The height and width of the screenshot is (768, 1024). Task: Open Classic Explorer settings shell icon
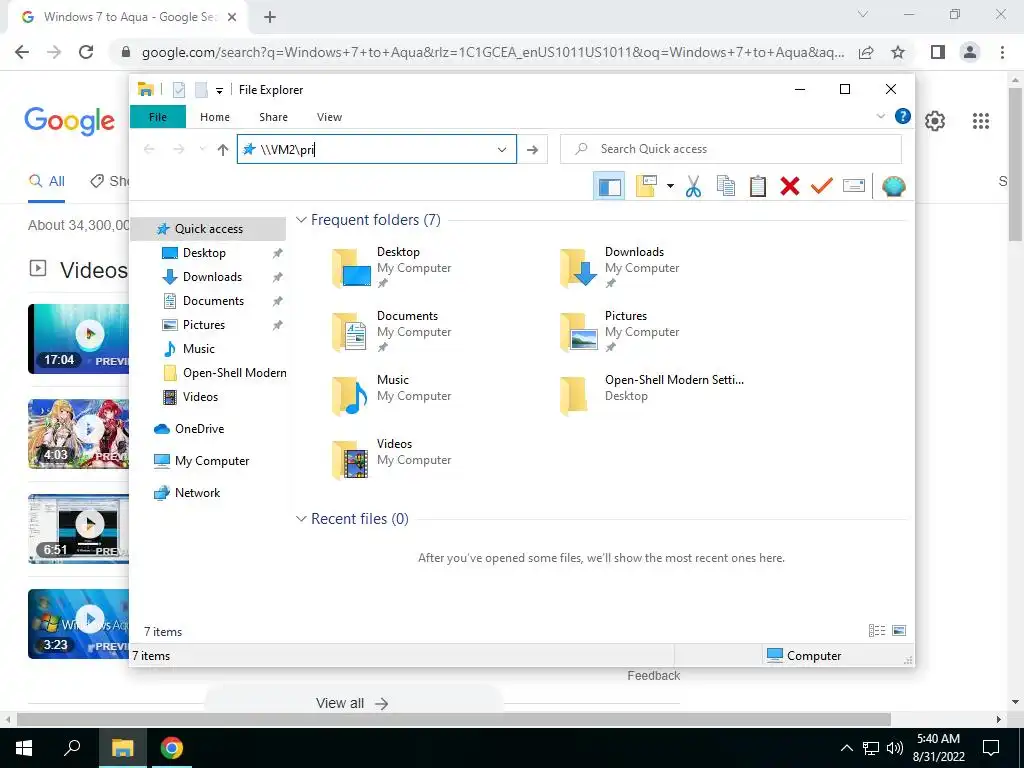pos(893,187)
